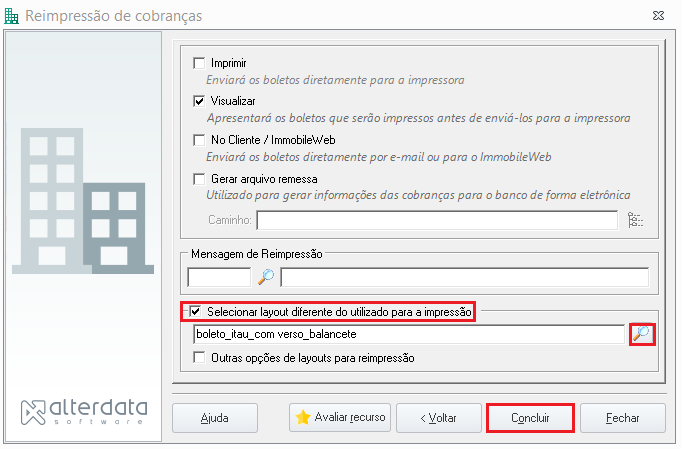682x449 pixels.
Task: Tick No Cliente / ImmobileWeb checkbox
Action: 199,140
